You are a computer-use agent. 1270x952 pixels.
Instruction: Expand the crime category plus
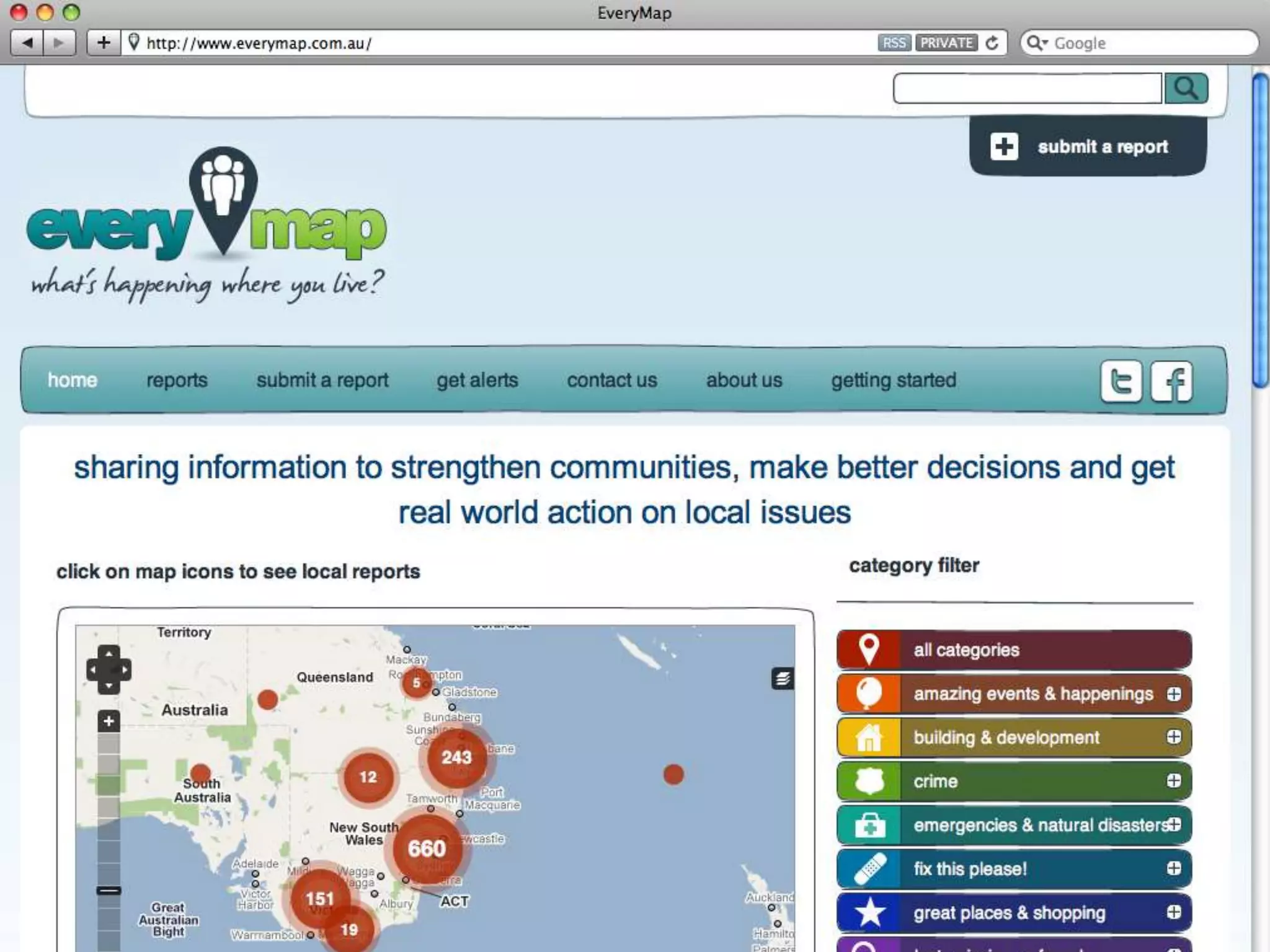tap(1173, 780)
